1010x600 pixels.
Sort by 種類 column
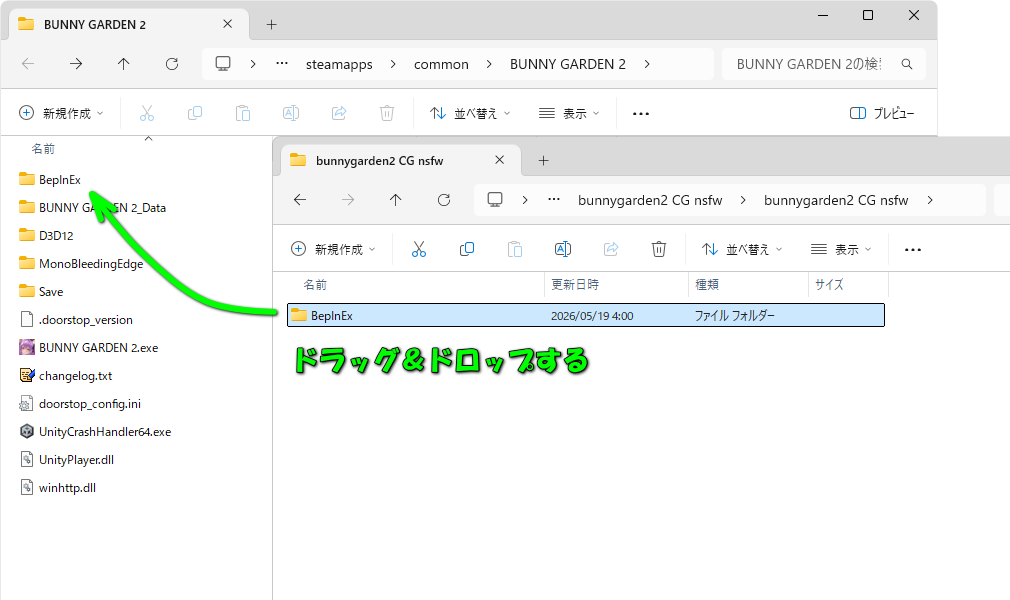click(707, 285)
